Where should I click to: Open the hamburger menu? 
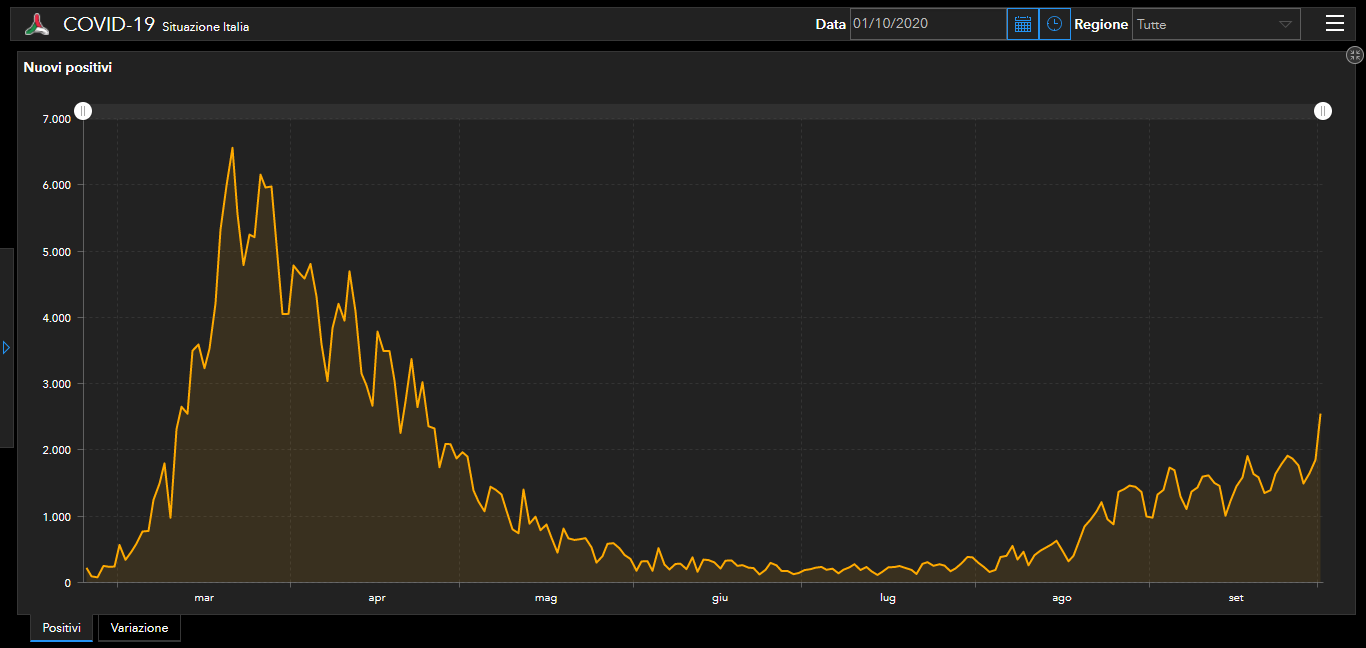(x=1334, y=24)
